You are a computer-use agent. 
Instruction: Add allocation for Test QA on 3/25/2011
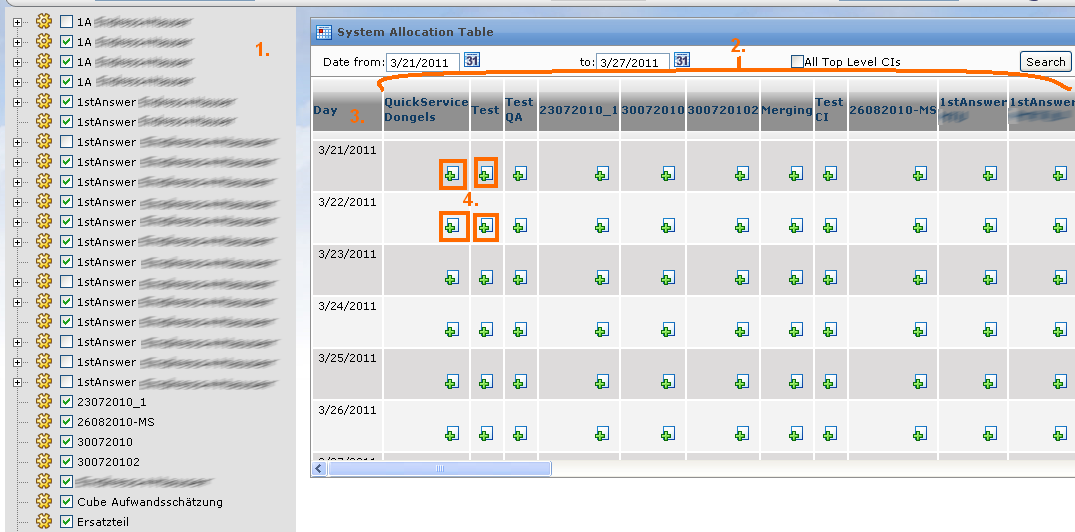(x=520, y=382)
